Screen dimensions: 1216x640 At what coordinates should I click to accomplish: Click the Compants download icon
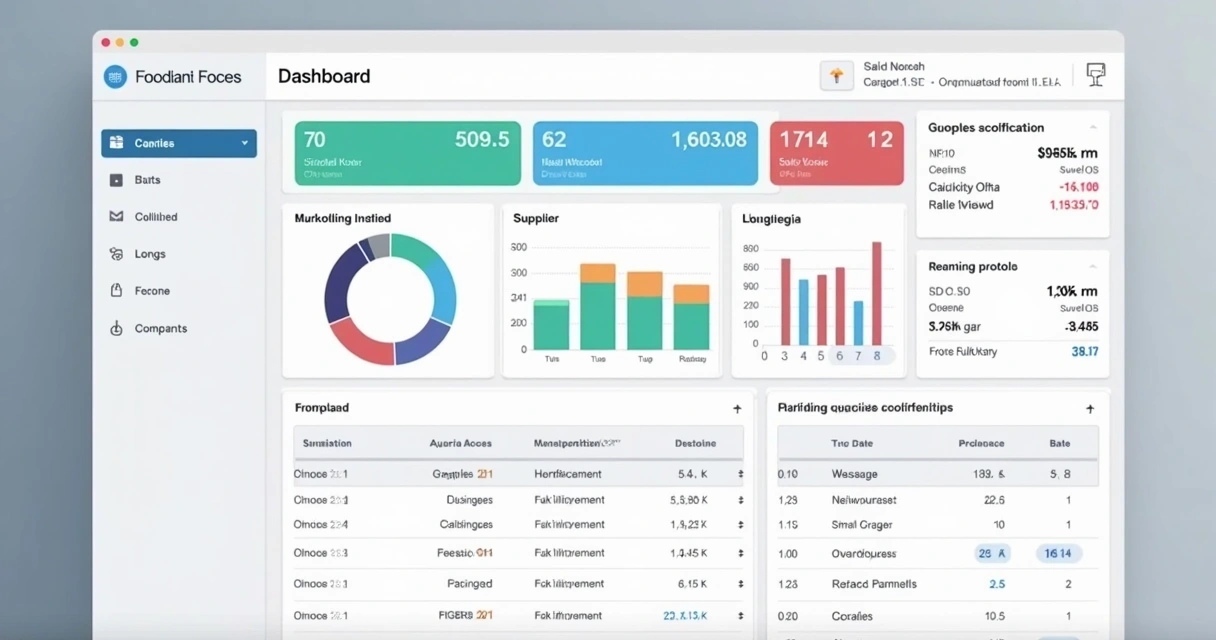115,328
